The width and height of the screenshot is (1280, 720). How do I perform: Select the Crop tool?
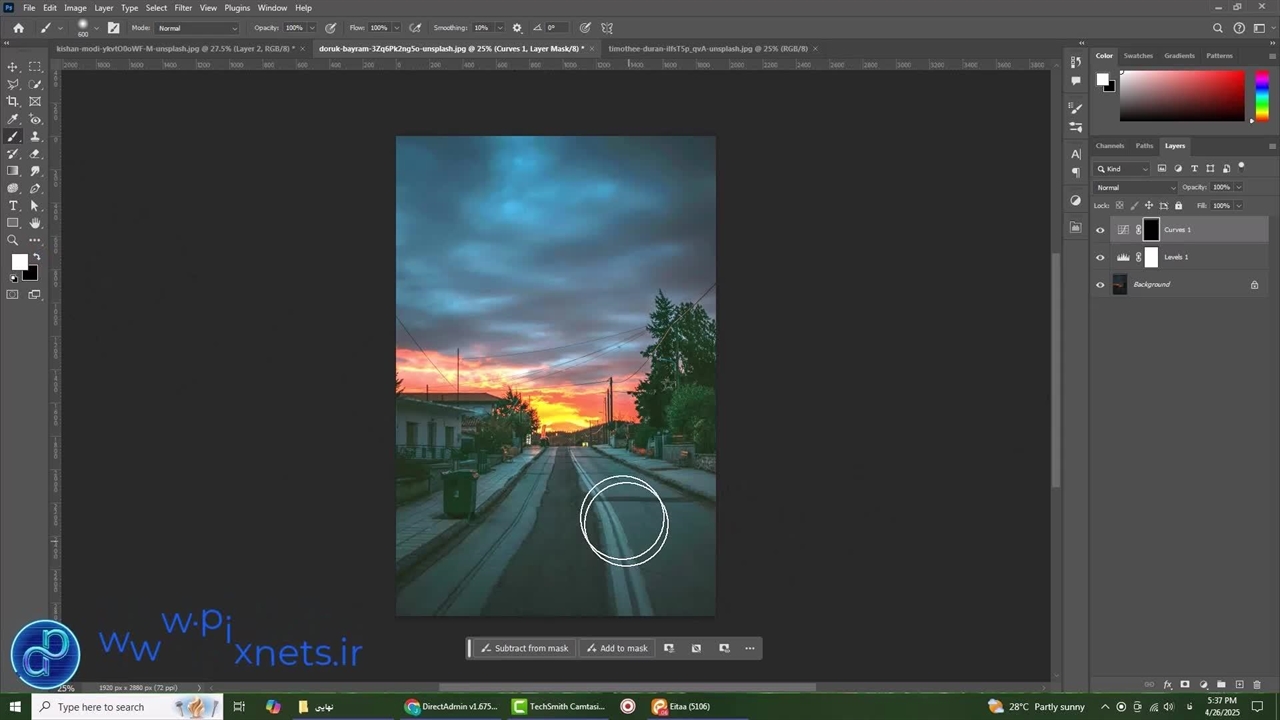13,101
